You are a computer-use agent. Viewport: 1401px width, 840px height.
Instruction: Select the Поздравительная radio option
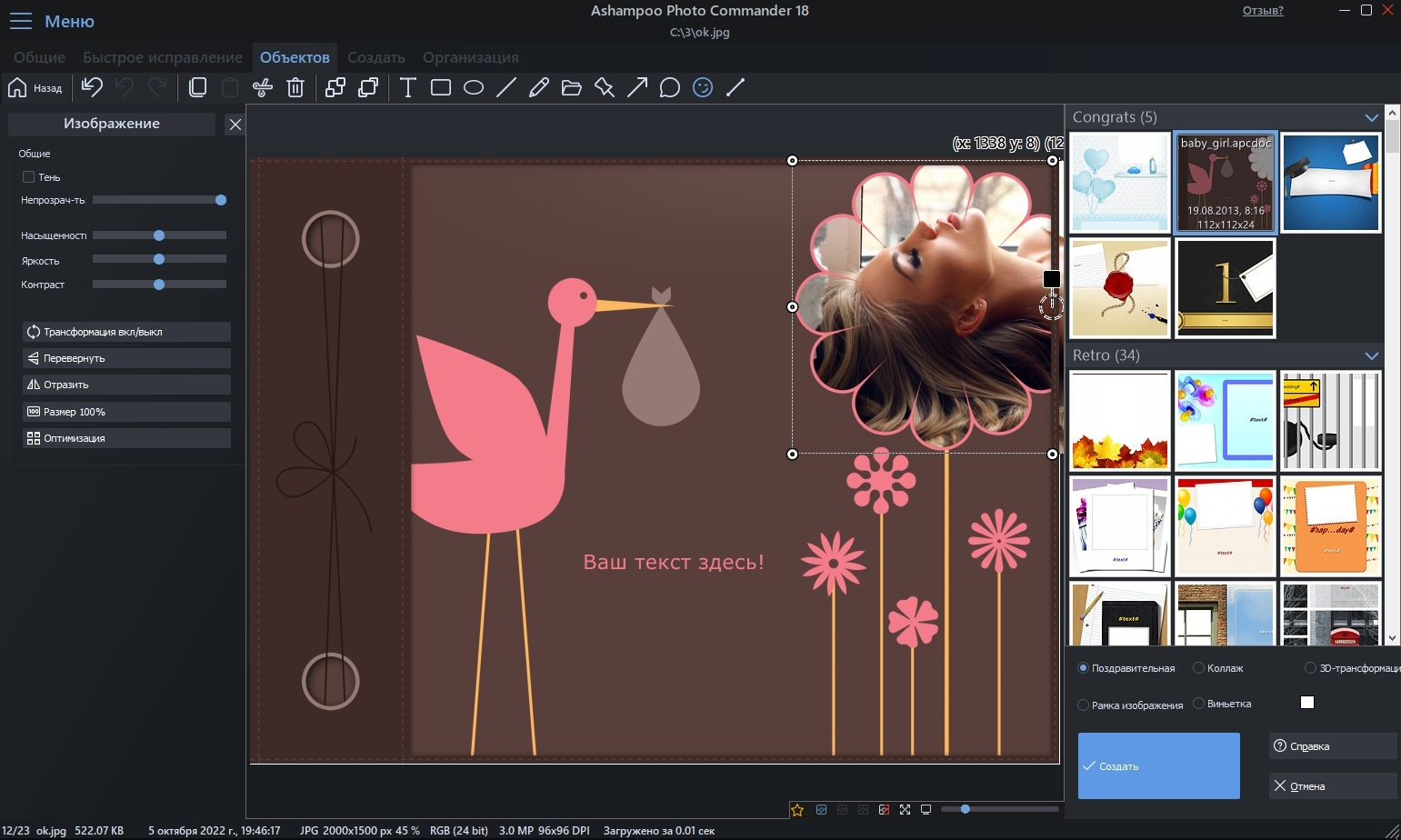[x=1083, y=668]
